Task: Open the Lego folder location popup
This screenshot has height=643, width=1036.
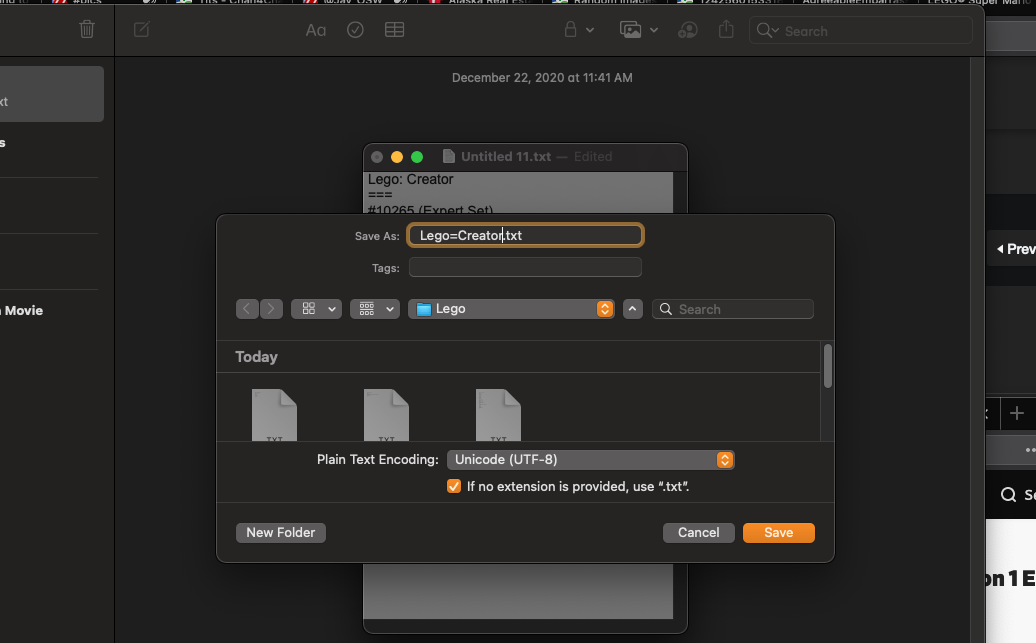Action: click(511, 309)
